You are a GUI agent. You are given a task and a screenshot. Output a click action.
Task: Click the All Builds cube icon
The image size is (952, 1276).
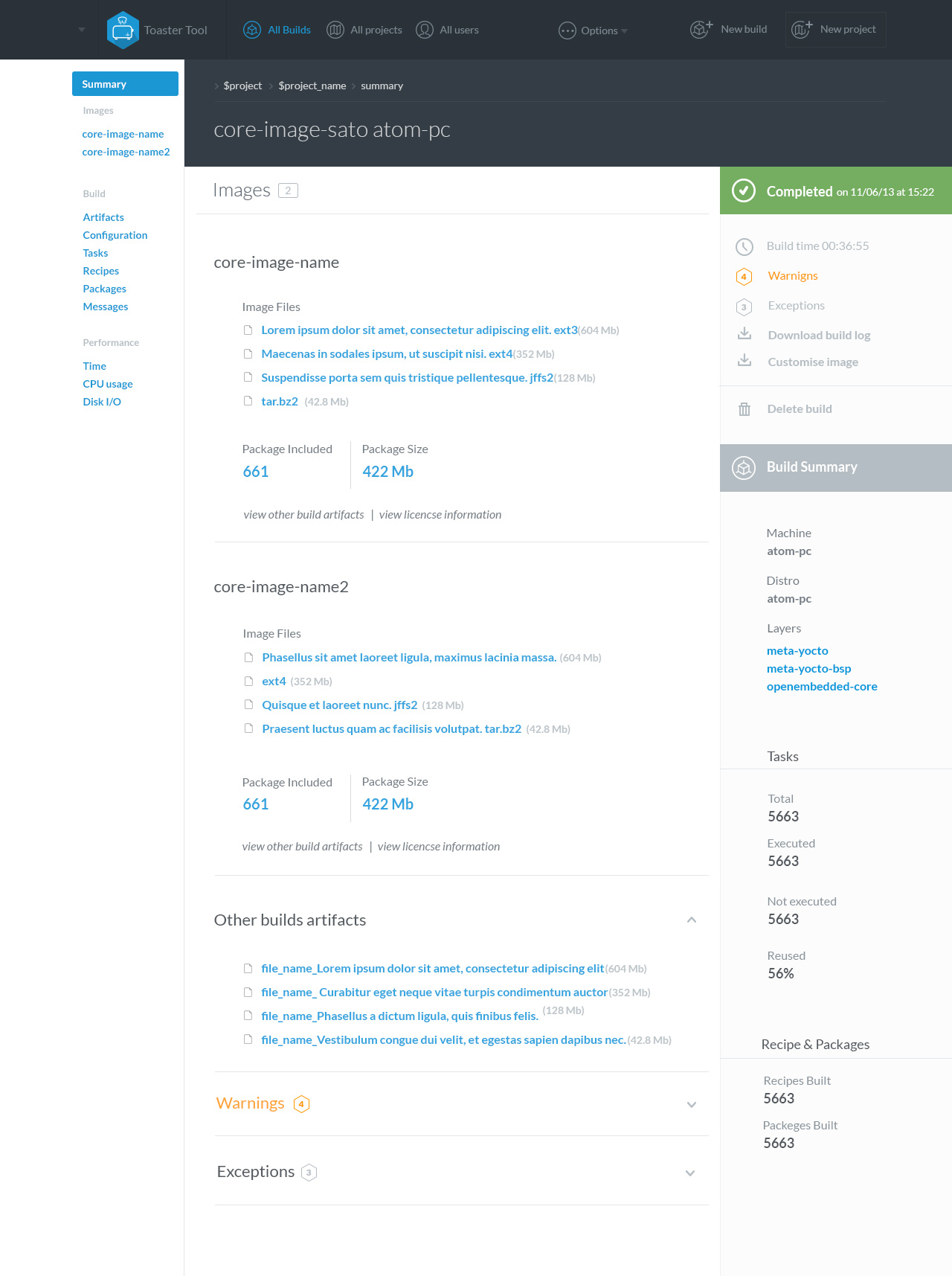[x=252, y=30]
